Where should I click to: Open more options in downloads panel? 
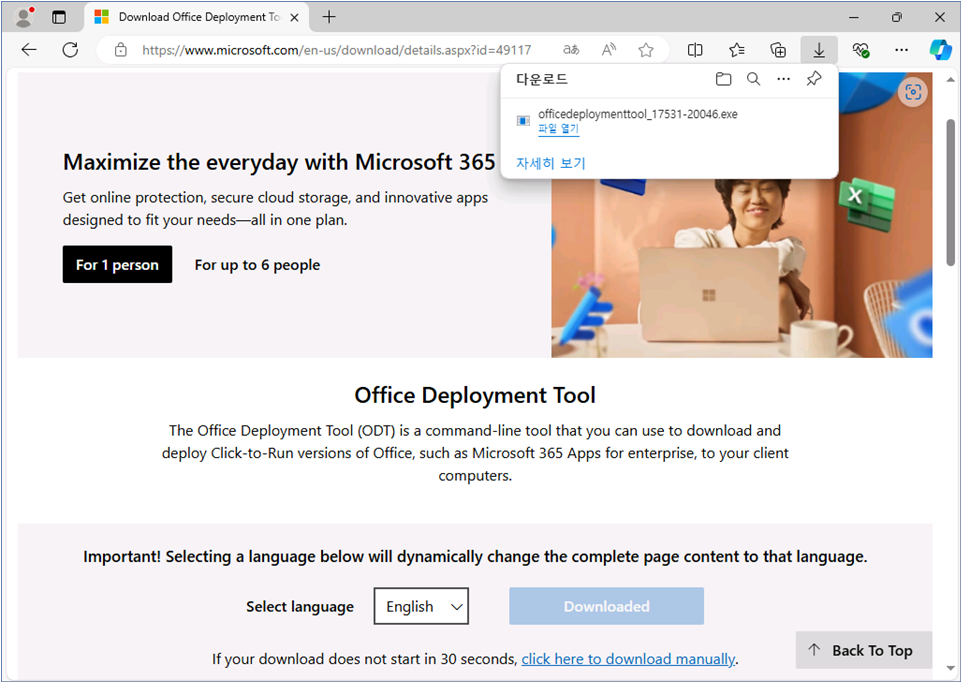click(783, 79)
